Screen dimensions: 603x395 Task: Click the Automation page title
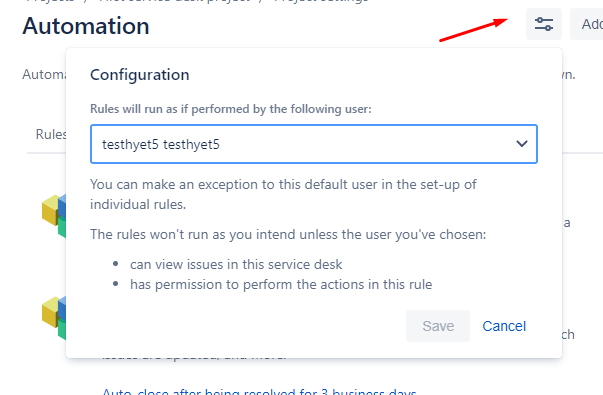(86, 26)
